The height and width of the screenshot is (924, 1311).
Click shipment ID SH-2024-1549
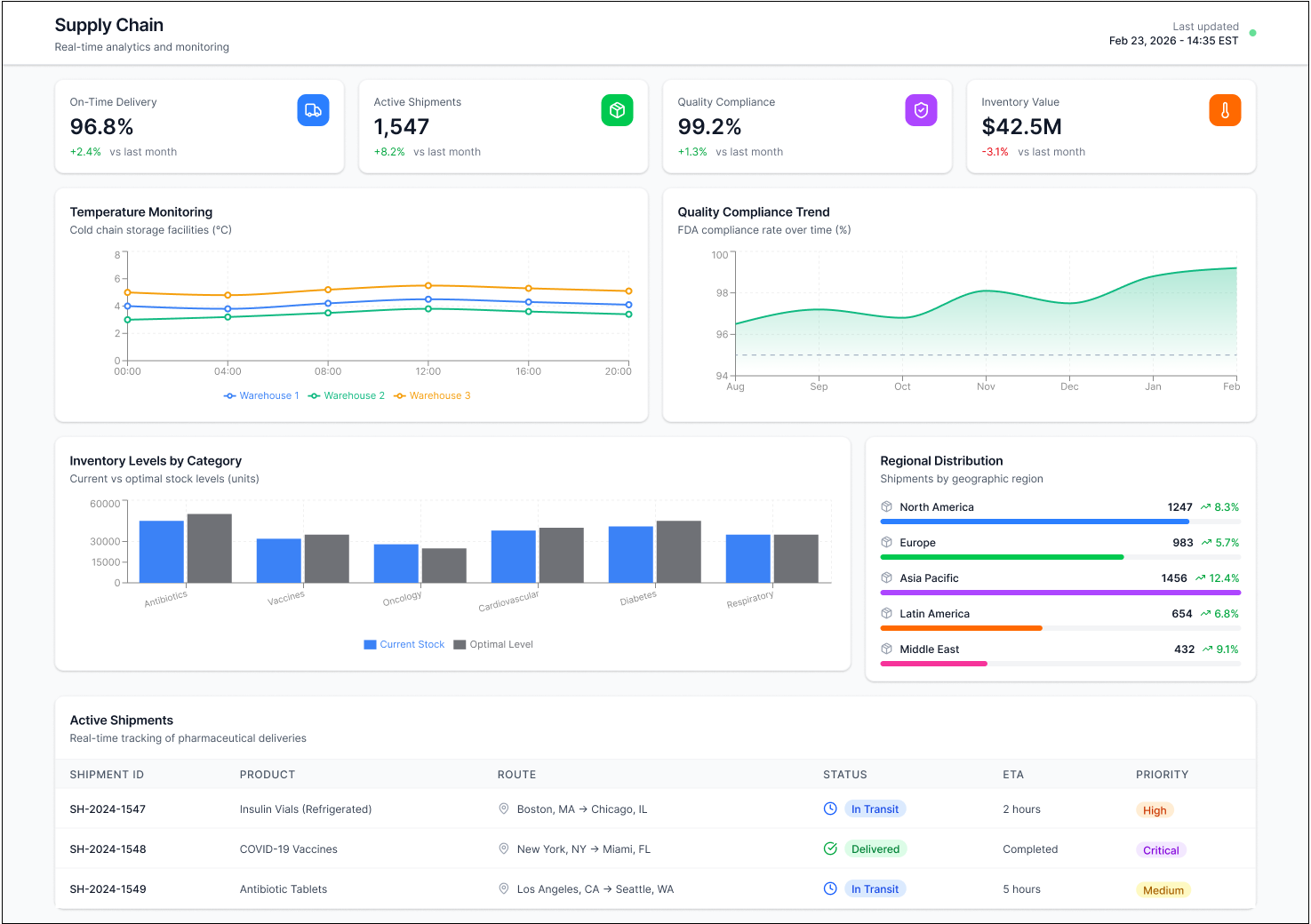(x=108, y=888)
